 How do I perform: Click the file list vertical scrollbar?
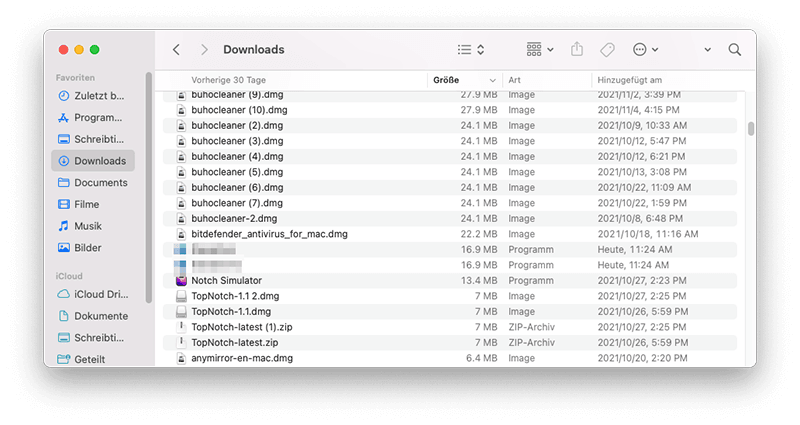[751, 129]
